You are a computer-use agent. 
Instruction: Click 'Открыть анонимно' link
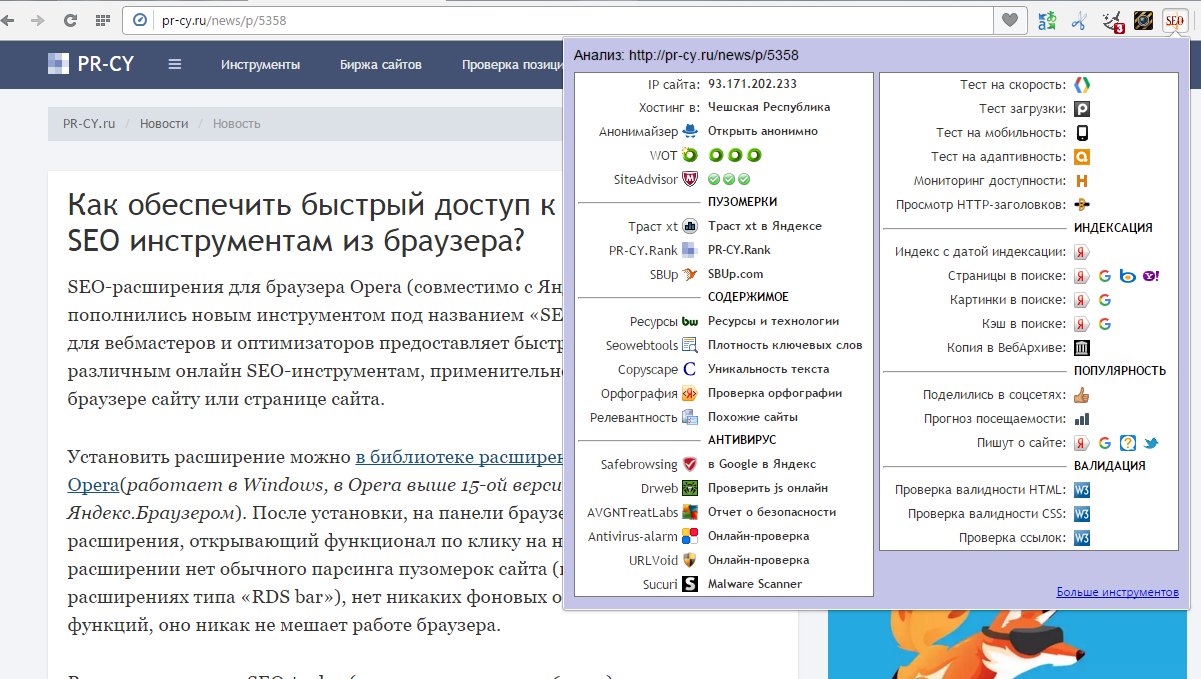pos(762,131)
